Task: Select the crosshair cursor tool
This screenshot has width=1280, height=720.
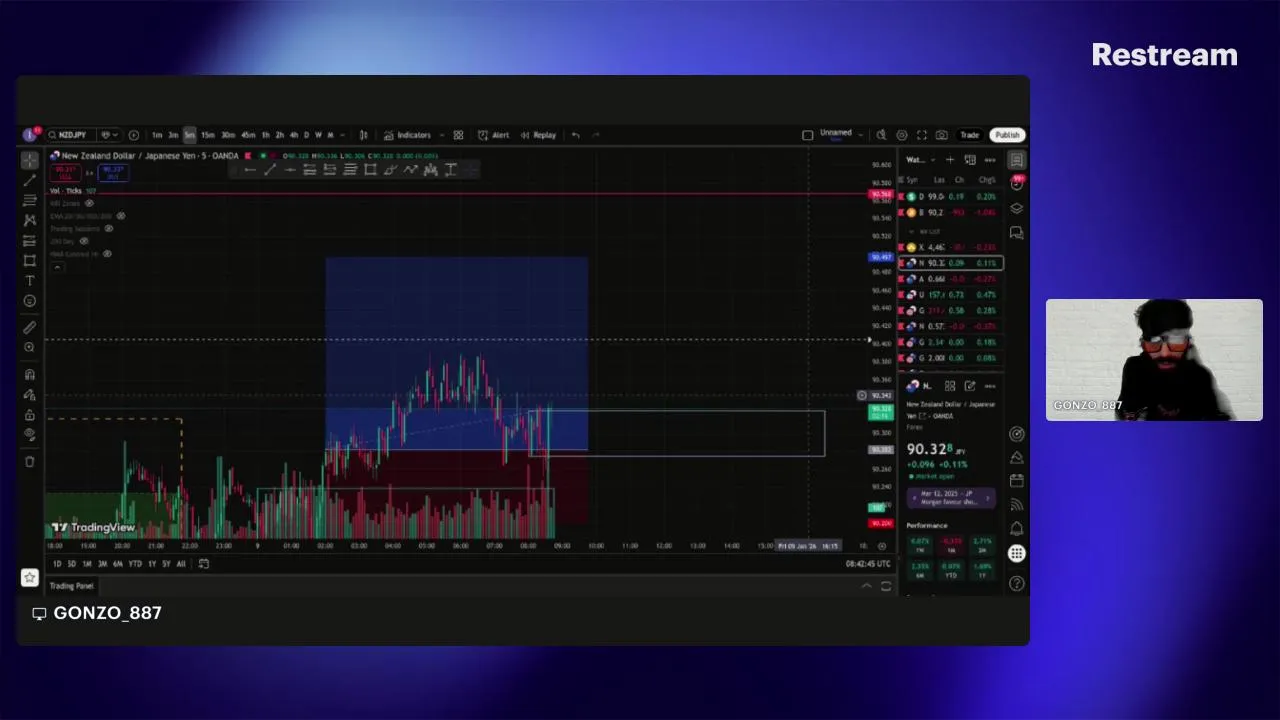Action: pos(29,160)
